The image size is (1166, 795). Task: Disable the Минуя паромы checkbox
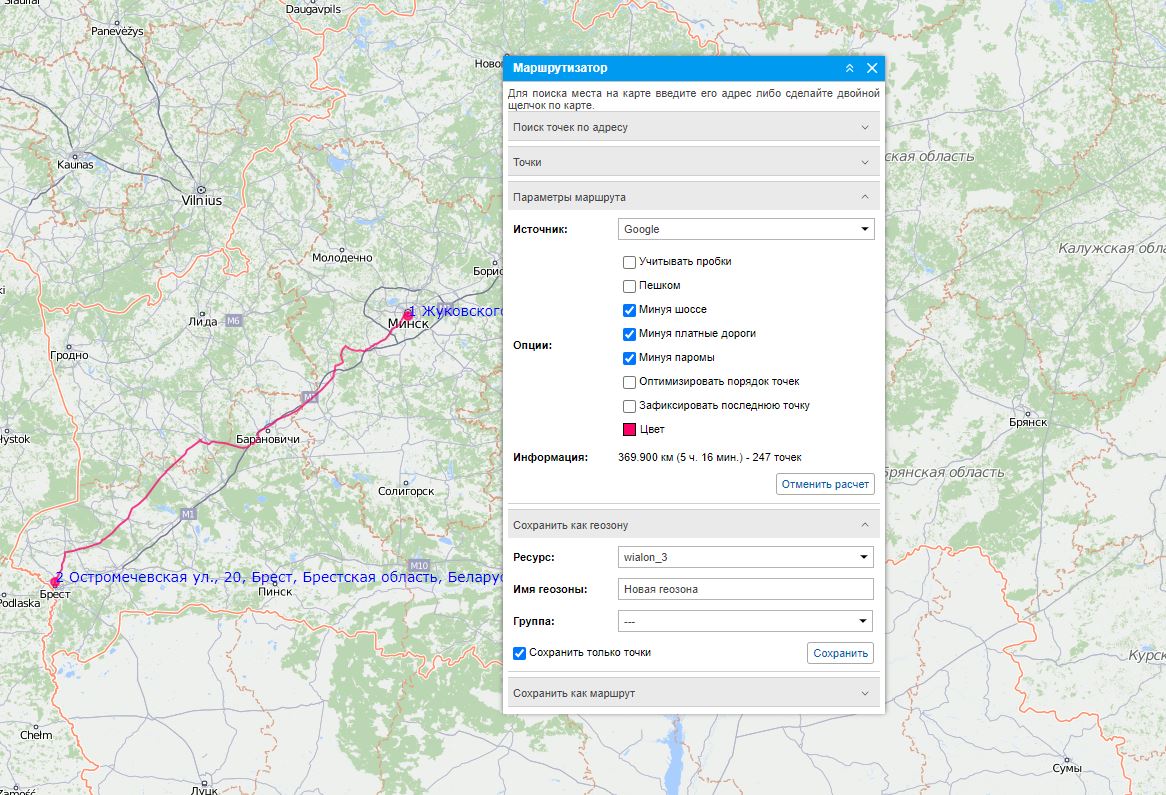pos(629,358)
